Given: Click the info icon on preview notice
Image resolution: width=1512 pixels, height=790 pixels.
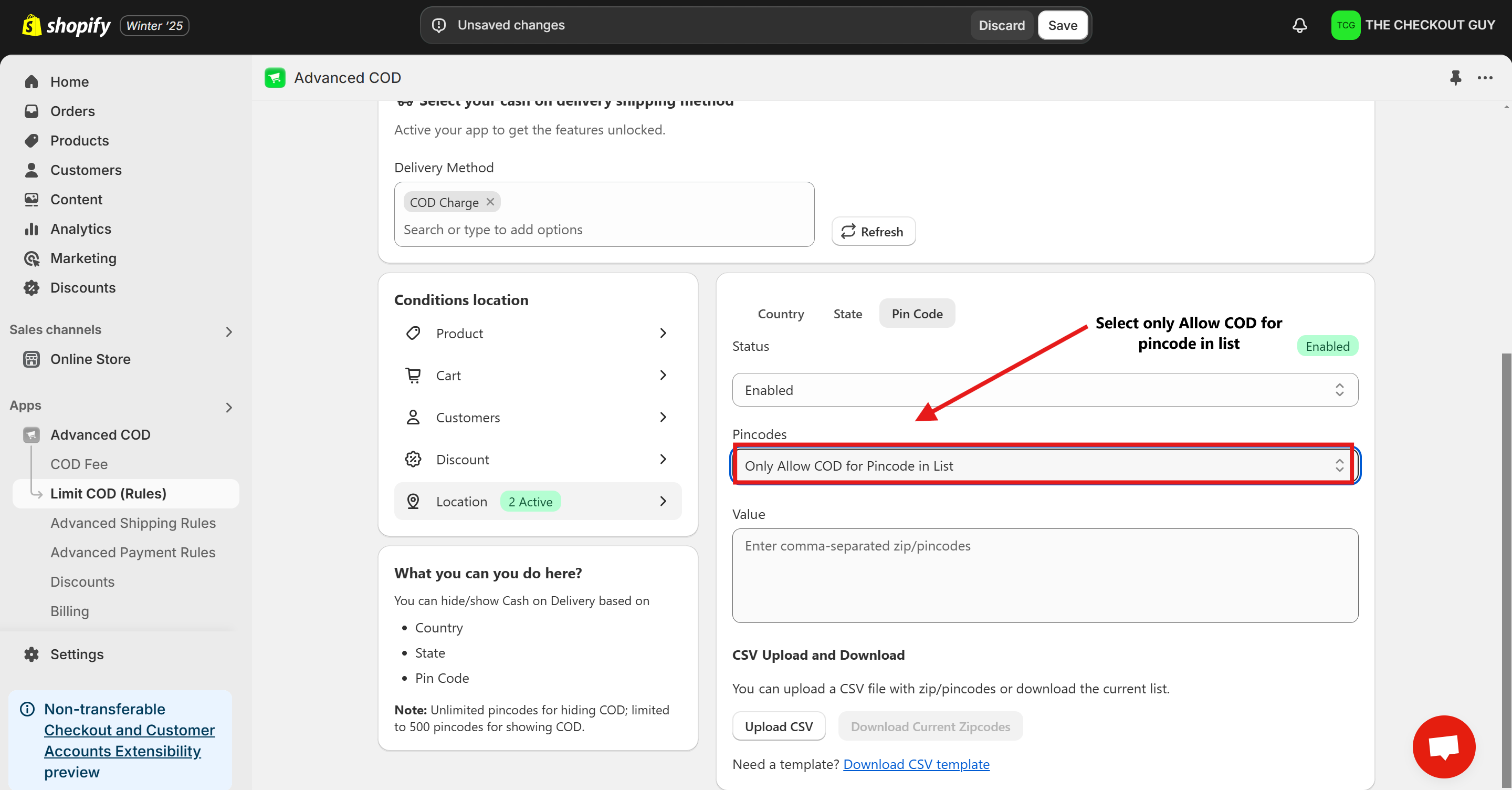Looking at the screenshot, I should point(28,709).
